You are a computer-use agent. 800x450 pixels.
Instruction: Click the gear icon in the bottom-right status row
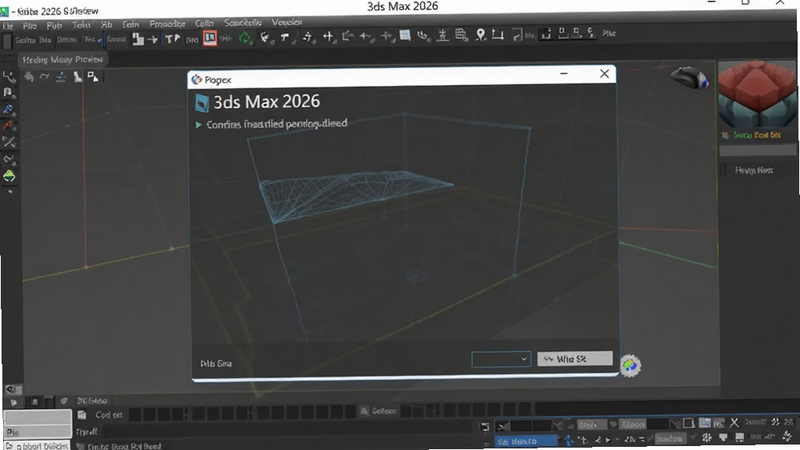click(707, 438)
